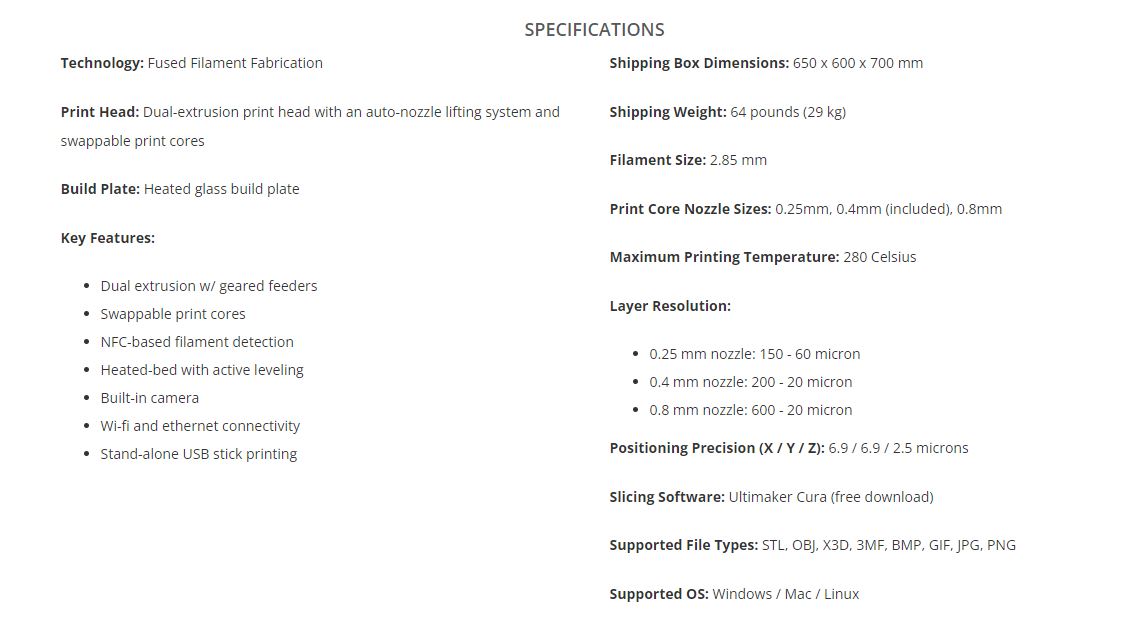This screenshot has height=619, width=1139.
Task: Click the Key Features heading
Action: coord(108,238)
